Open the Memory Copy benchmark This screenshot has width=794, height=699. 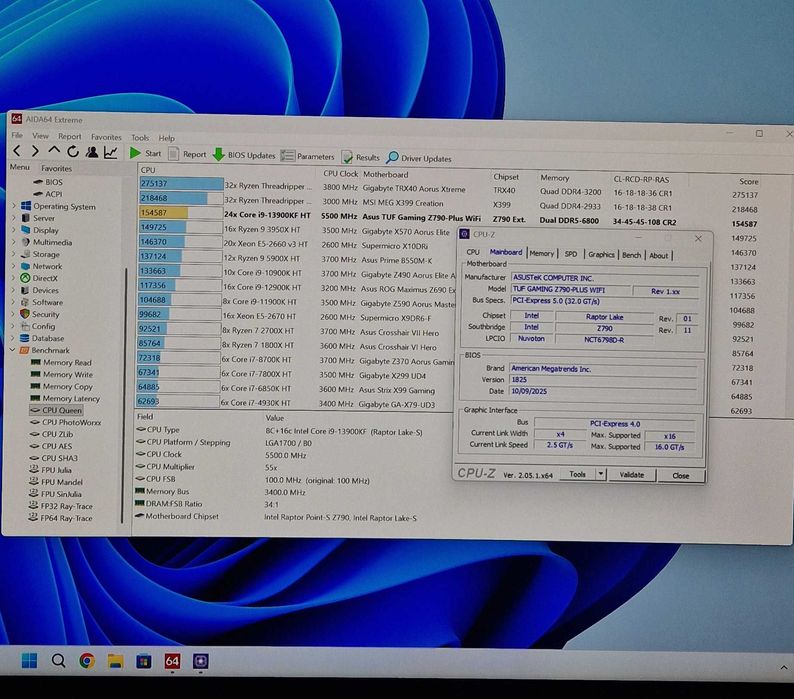point(62,386)
